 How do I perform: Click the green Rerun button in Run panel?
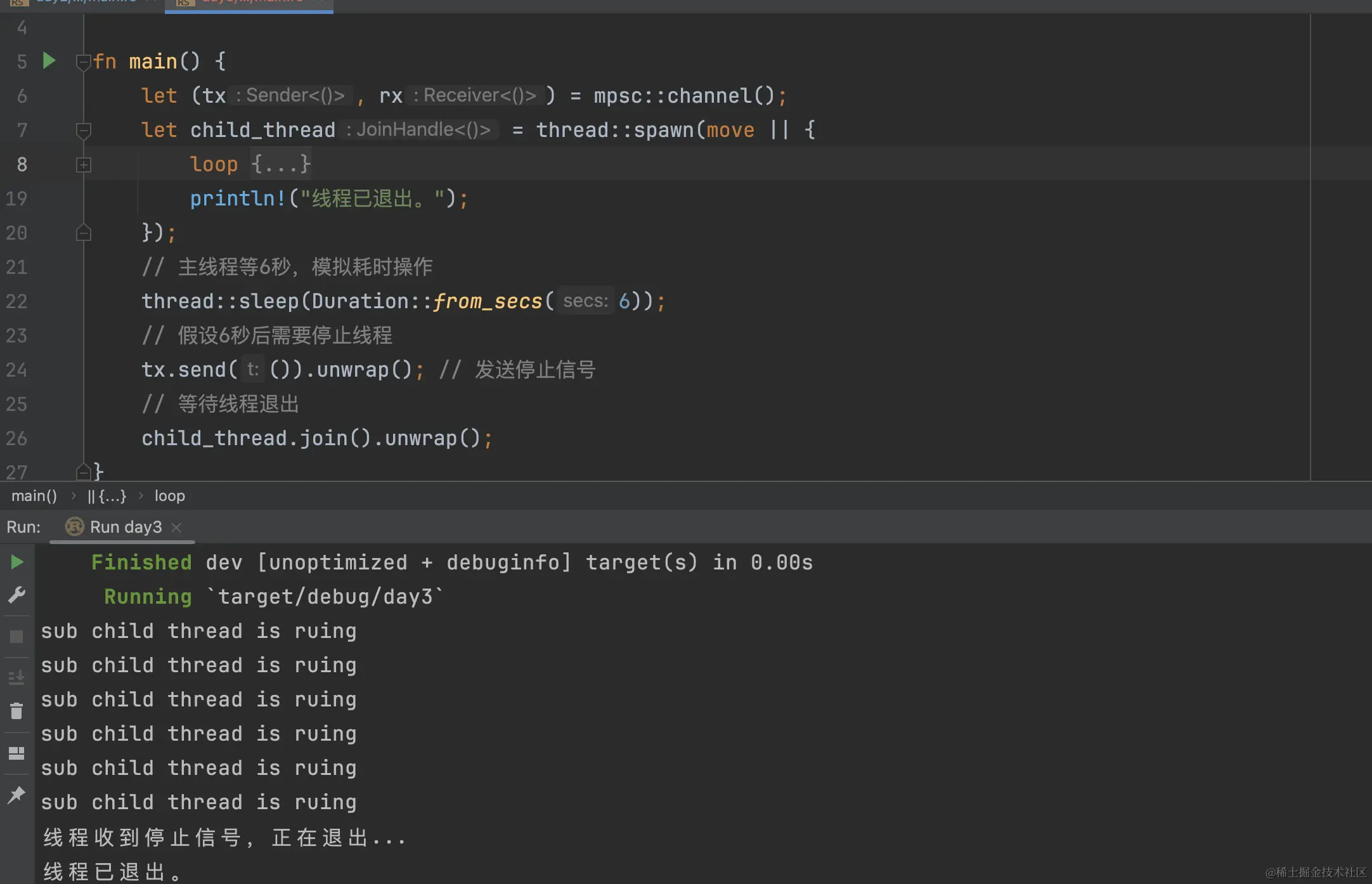pos(17,562)
